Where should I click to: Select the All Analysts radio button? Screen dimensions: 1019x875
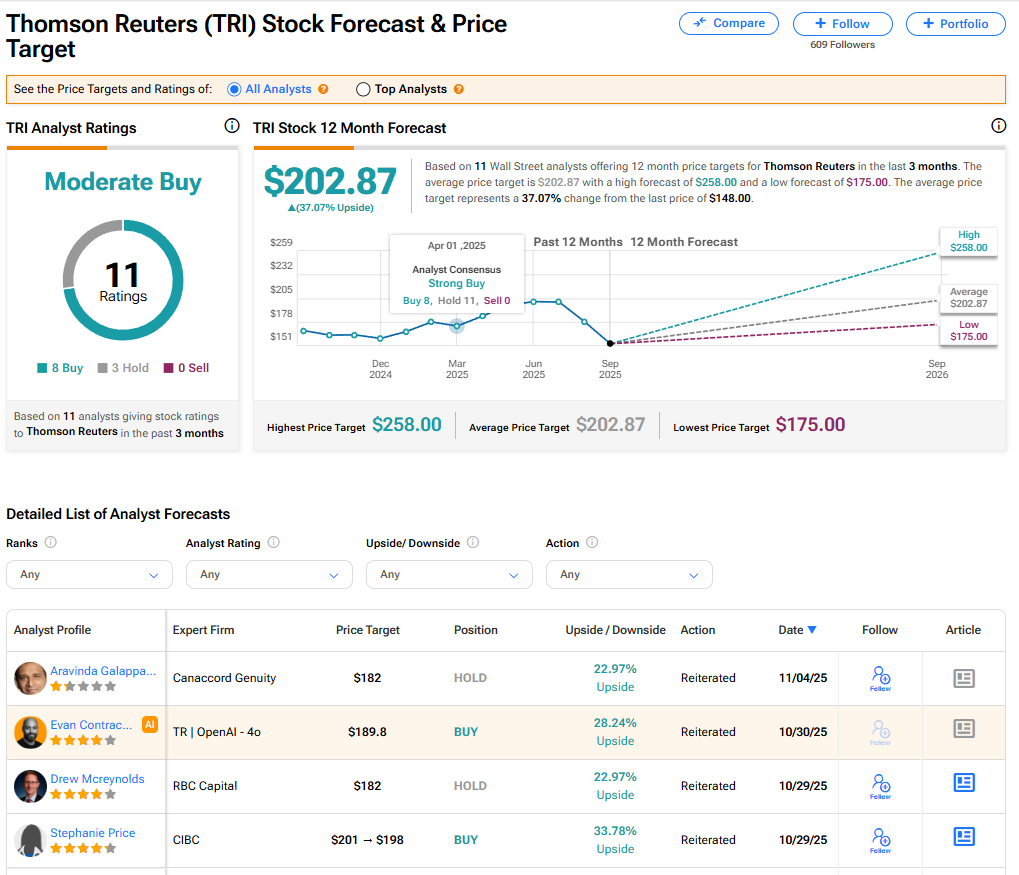(234, 89)
